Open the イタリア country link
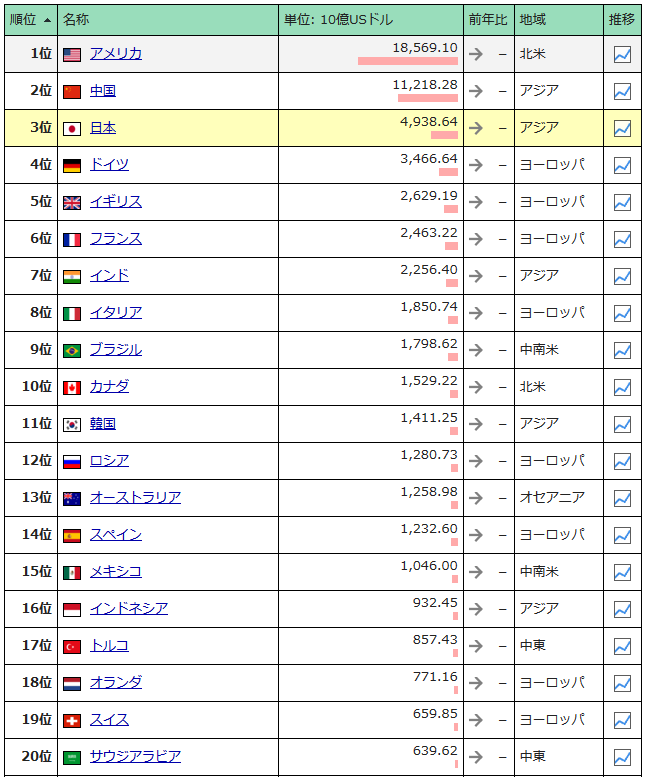This screenshot has height=777, width=645. click(x=116, y=313)
